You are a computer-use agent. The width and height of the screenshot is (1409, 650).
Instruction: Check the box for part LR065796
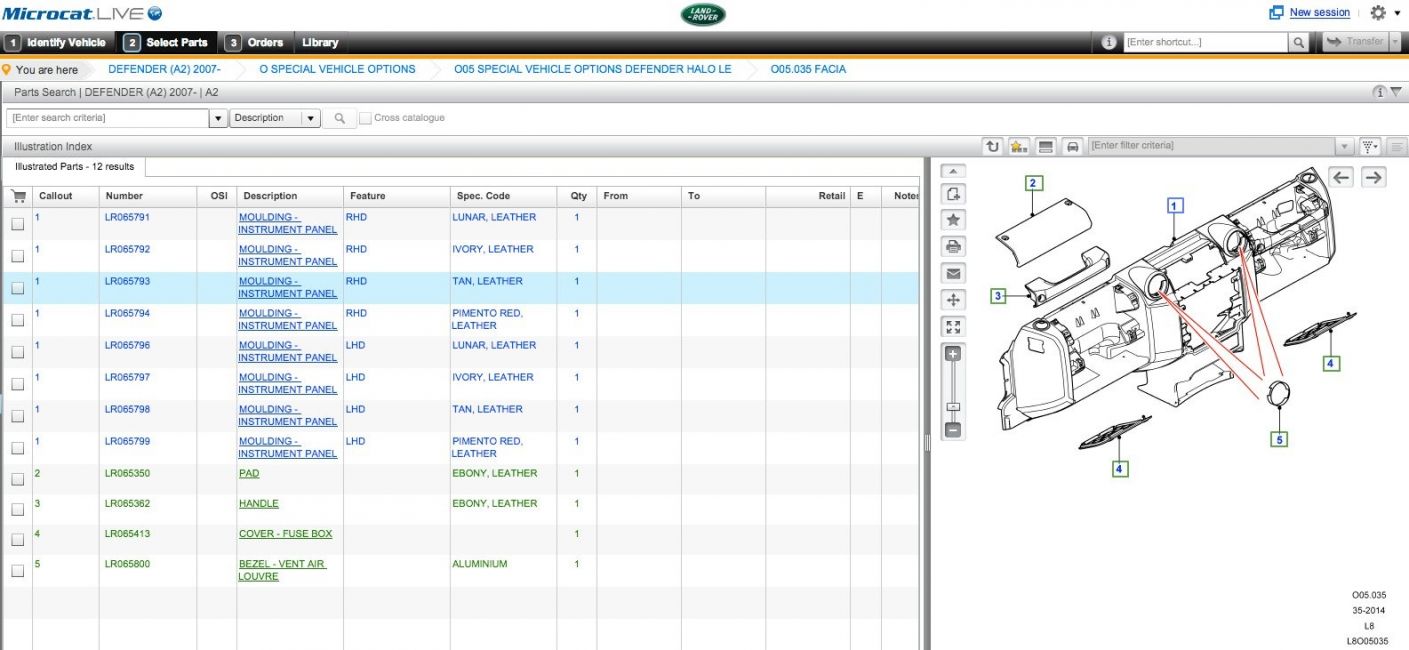click(x=18, y=352)
